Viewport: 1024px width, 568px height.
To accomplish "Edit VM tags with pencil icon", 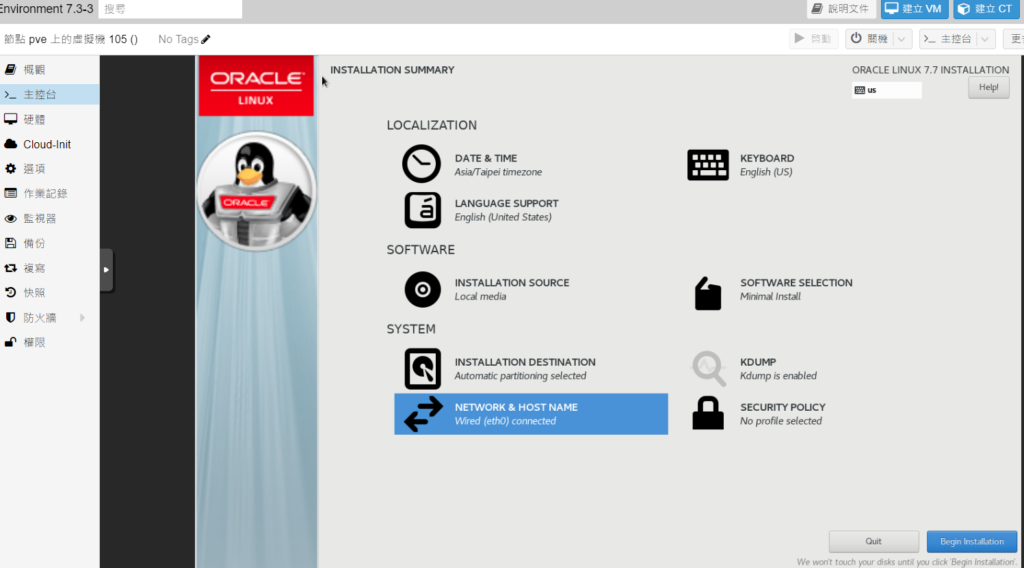I will coord(206,39).
